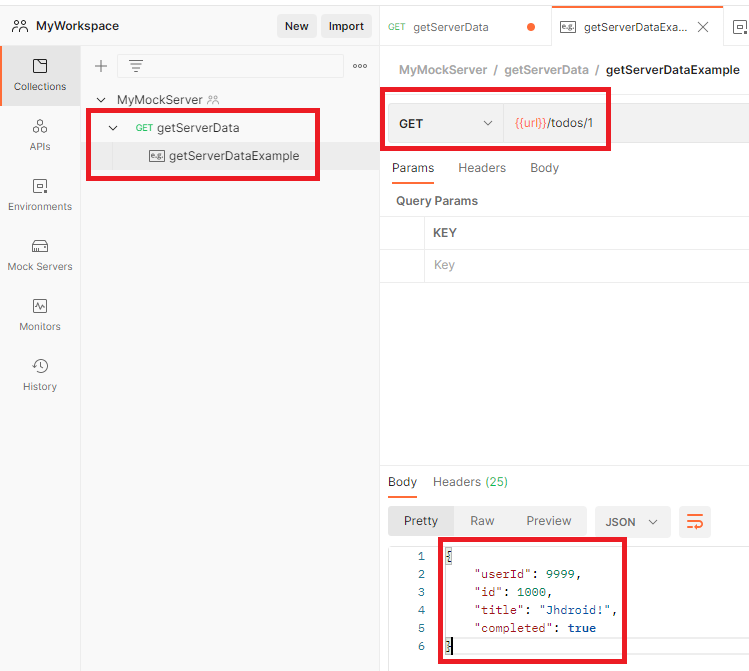Click line number 6 in the response editor

tap(421, 646)
